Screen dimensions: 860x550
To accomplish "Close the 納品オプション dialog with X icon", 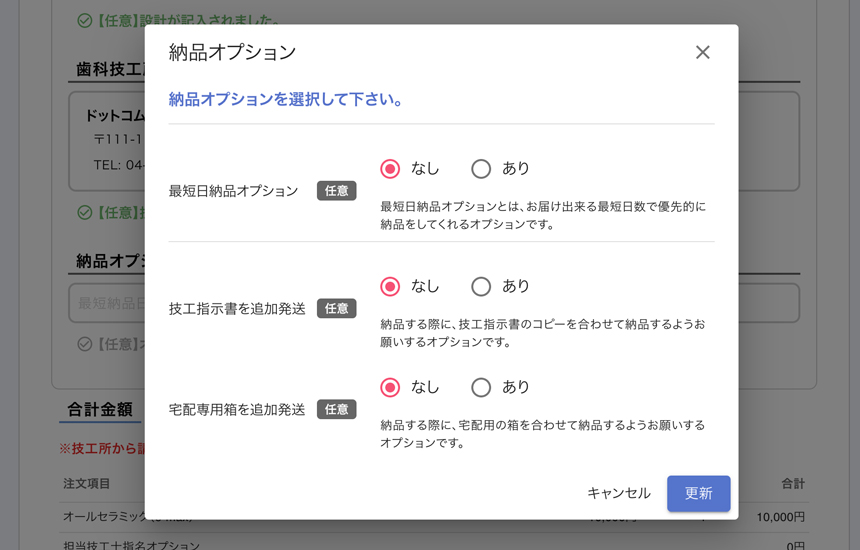I will [703, 52].
